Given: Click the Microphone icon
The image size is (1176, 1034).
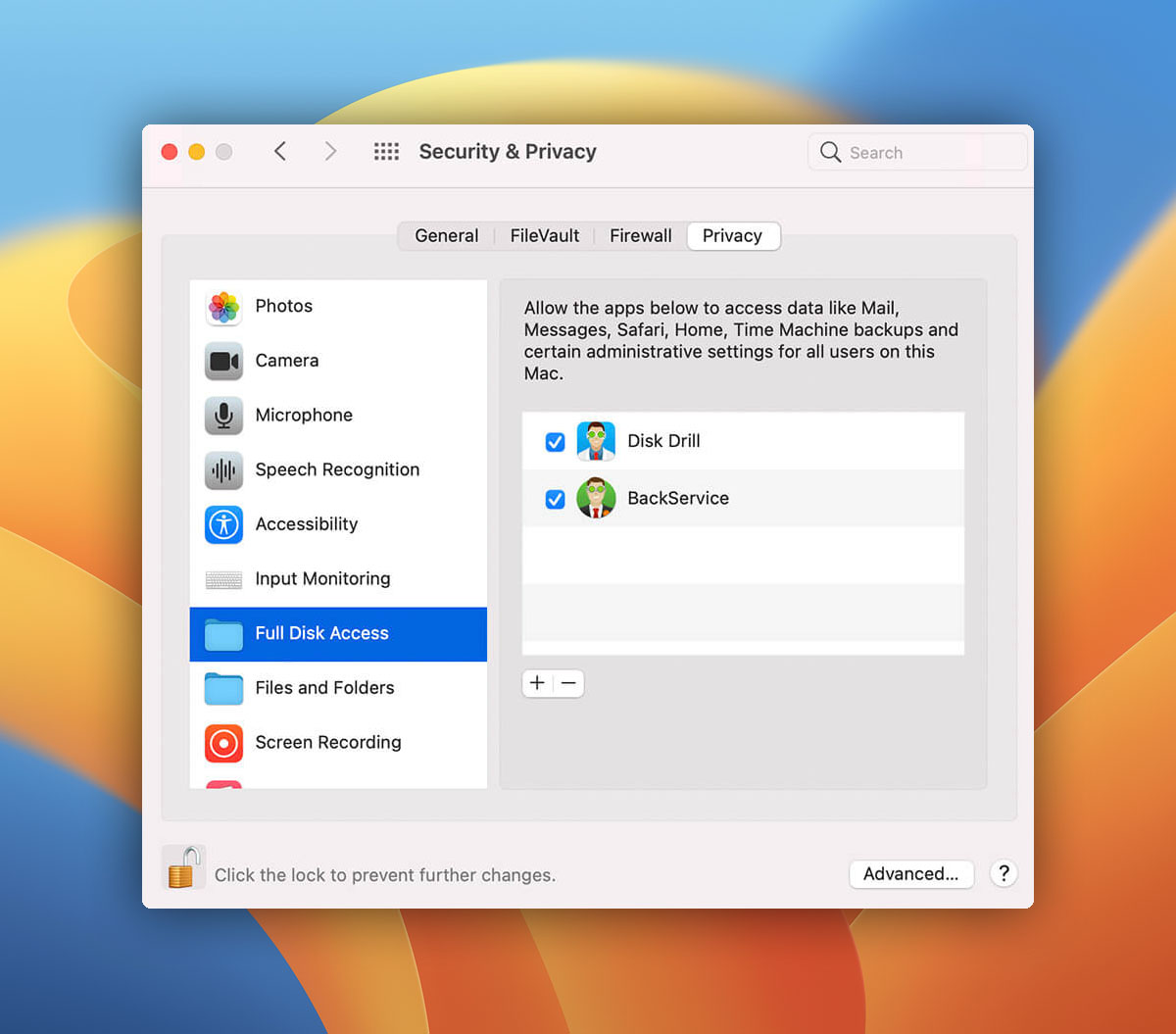Looking at the screenshot, I should (x=223, y=416).
